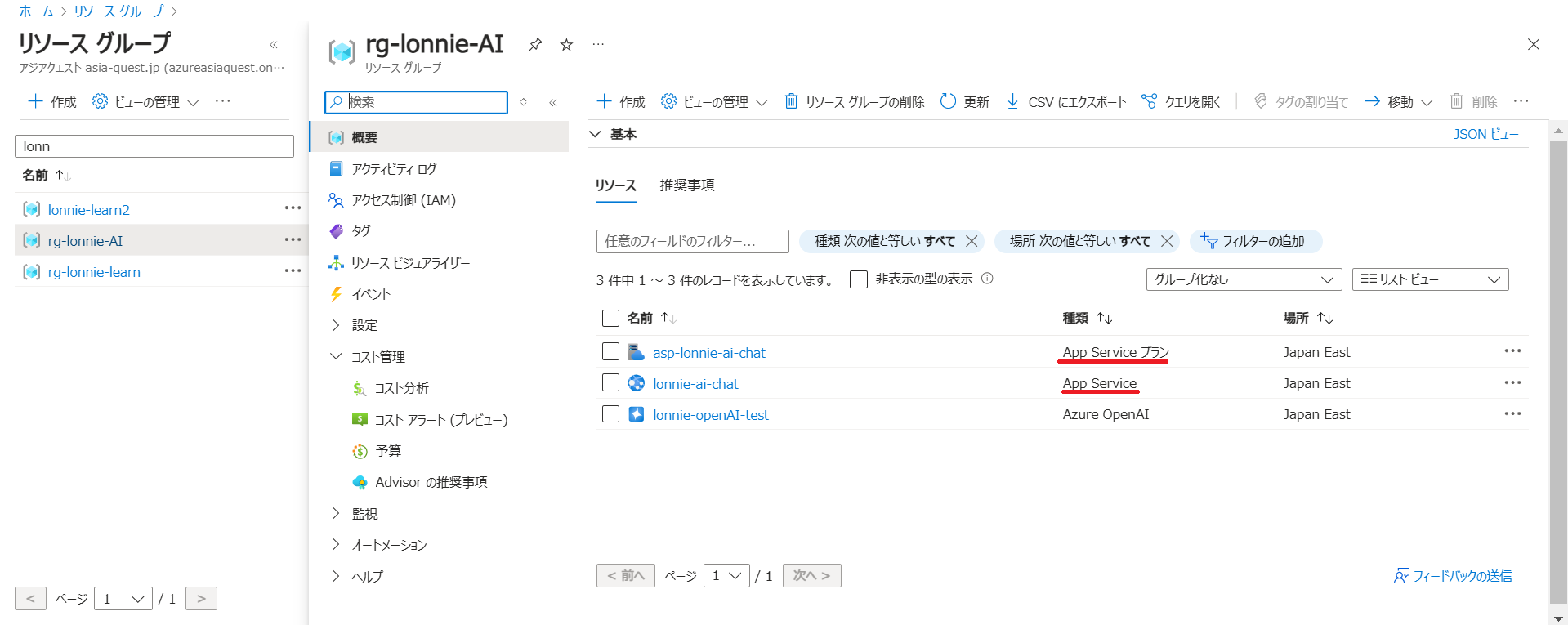Open アクセス制御 (IAM)
1568x625 pixels.
[404, 200]
